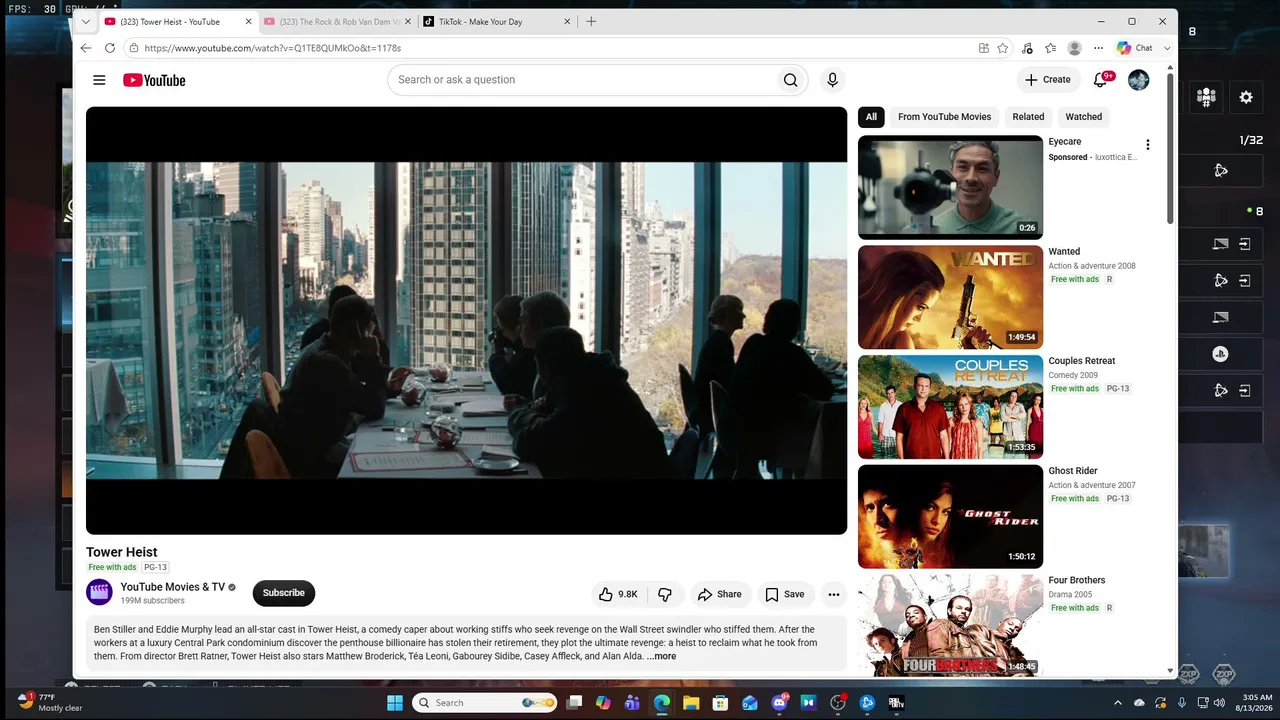Viewport: 1280px width, 720px height.
Task: Open a new browser tab
Action: click(x=591, y=21)
